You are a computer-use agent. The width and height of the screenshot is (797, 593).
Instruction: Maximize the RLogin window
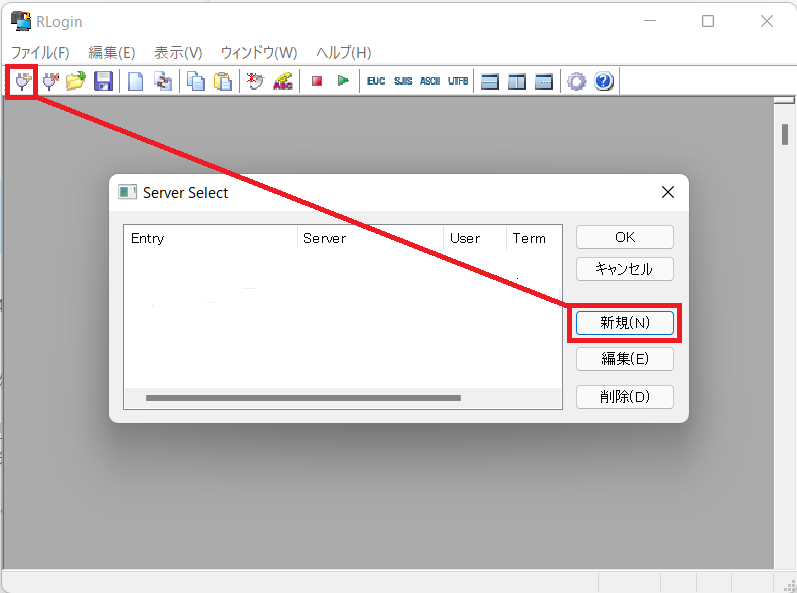708,21
